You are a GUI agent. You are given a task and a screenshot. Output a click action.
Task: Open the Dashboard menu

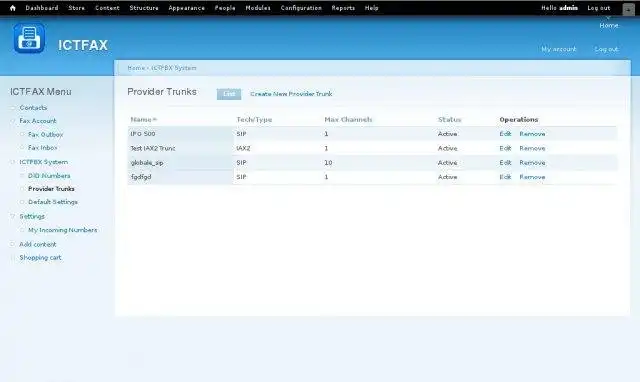(42, 8)
